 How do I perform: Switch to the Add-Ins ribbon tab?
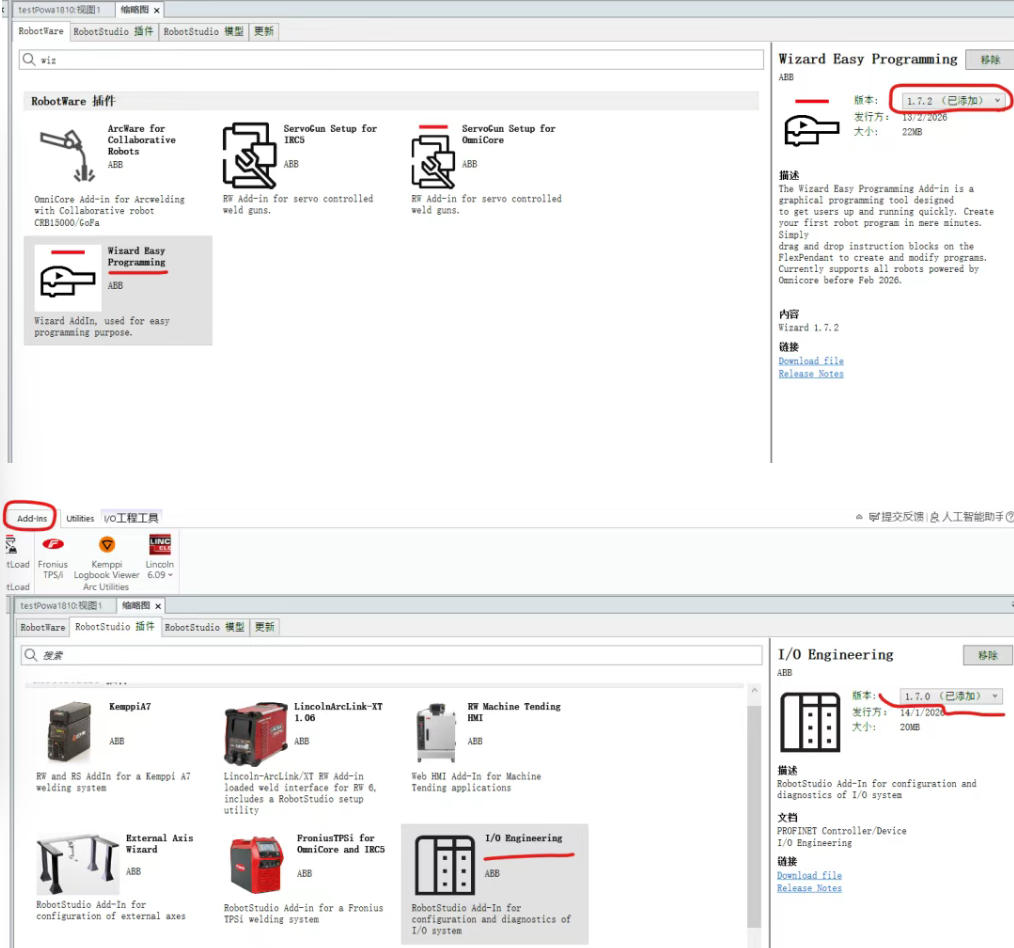click(32, 518)
